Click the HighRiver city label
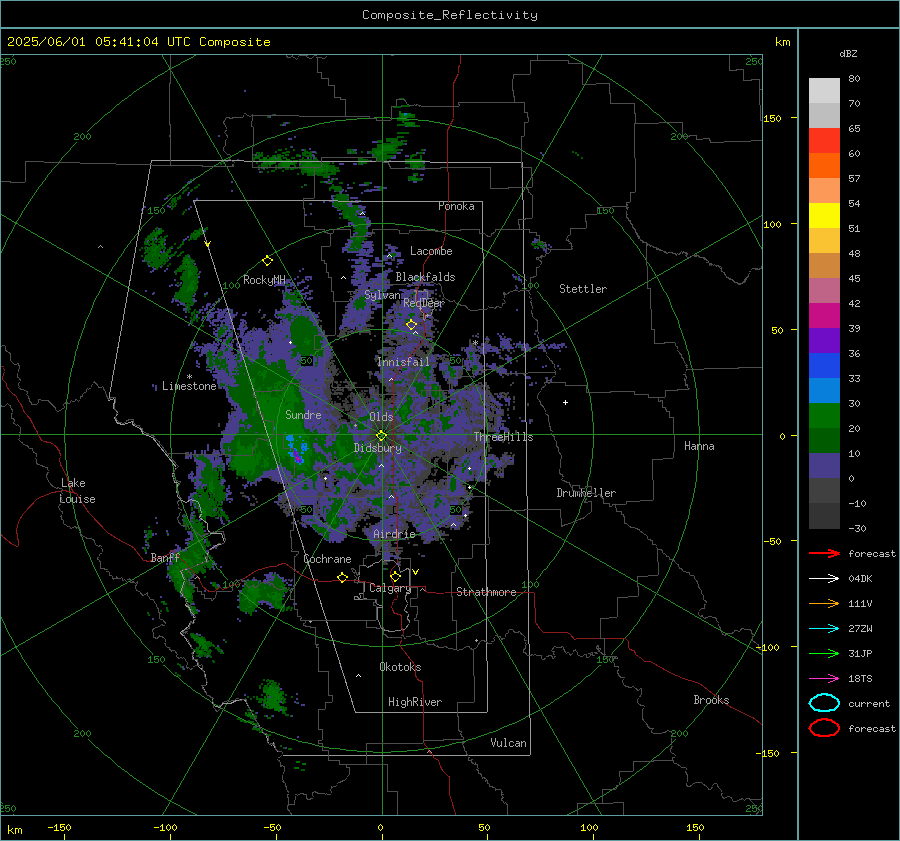 pos(415,702)
